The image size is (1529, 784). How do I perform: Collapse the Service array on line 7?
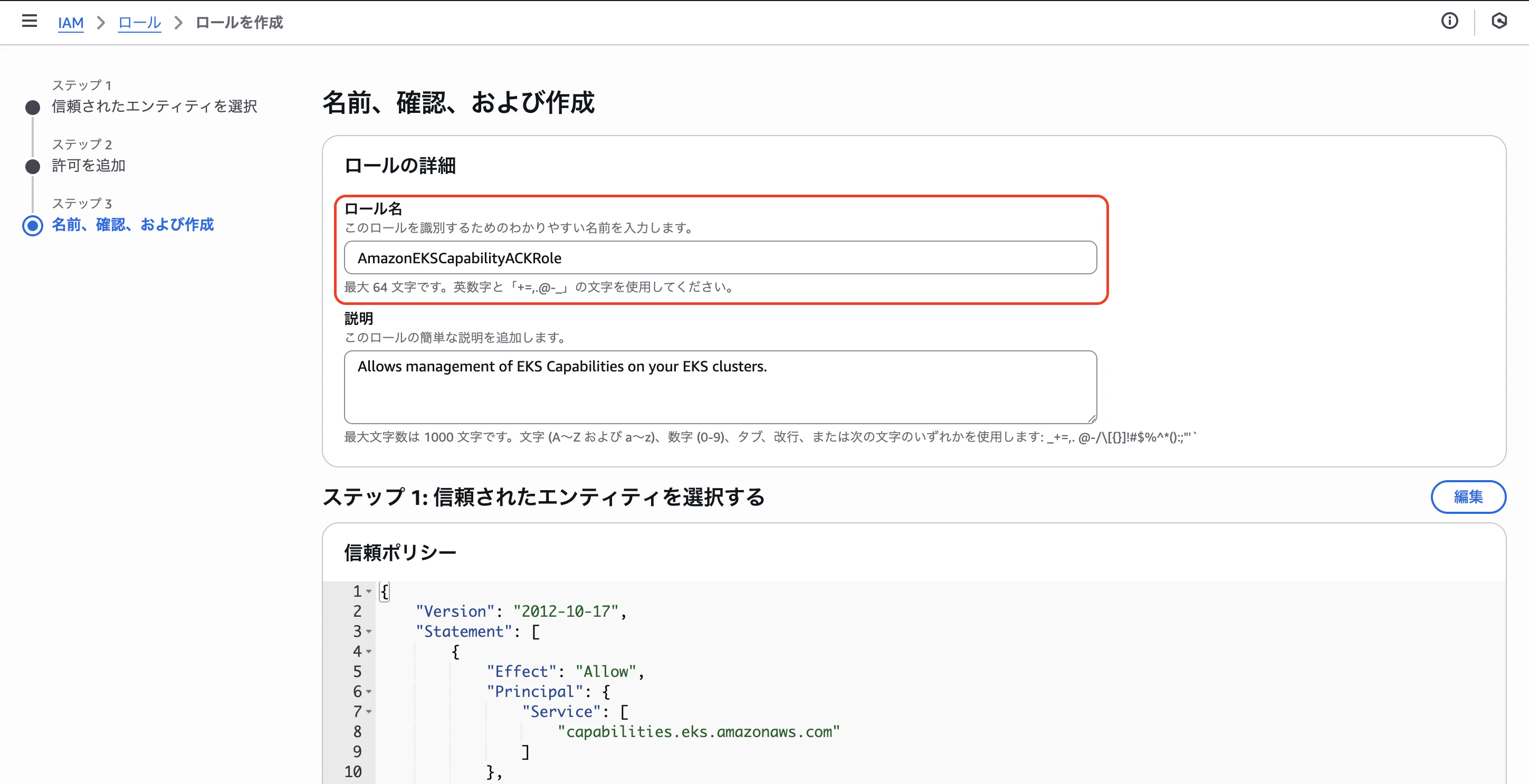369,712
